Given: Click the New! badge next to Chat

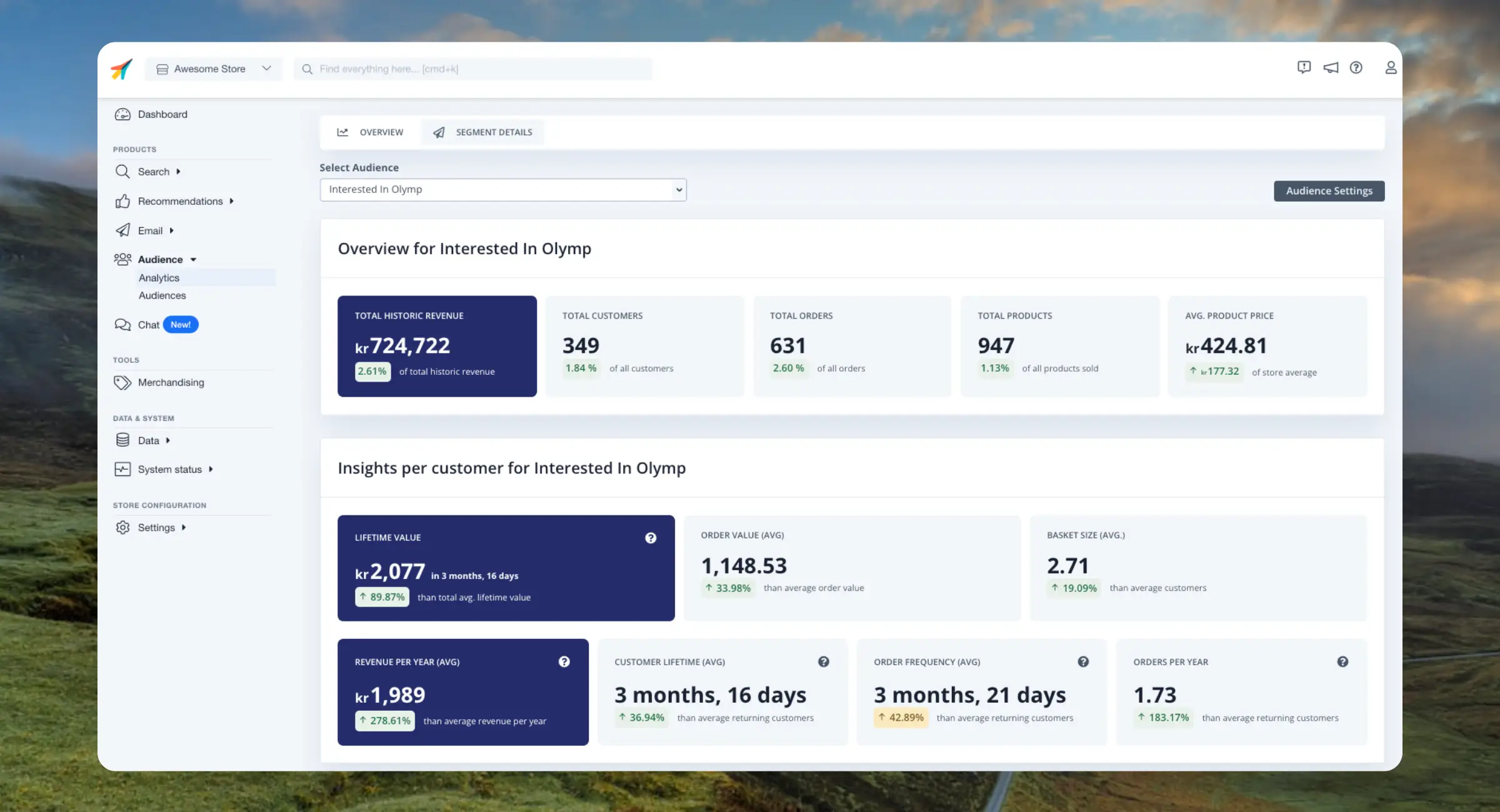Looking at the screenshot, I should pos(181,325).
